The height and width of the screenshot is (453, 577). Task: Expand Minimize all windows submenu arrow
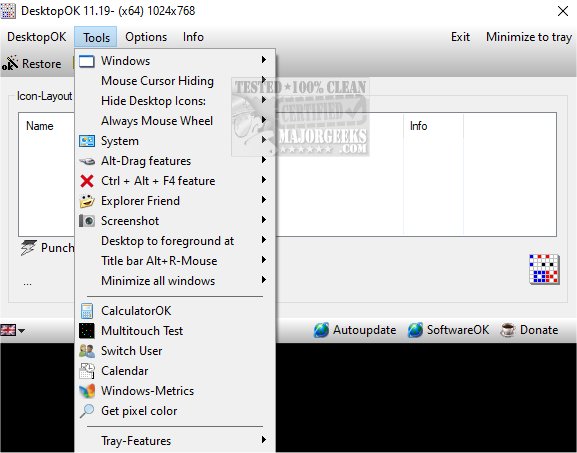(x=263, y=280)
